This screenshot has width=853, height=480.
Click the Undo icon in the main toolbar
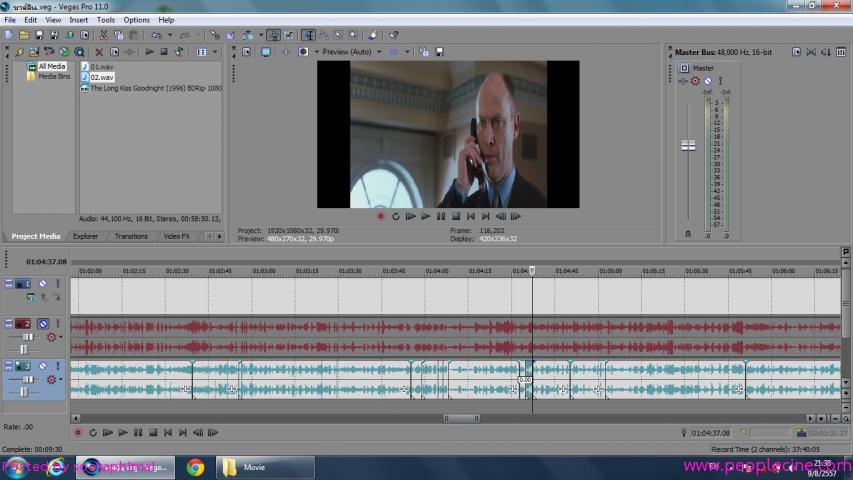tap(157, 35)
